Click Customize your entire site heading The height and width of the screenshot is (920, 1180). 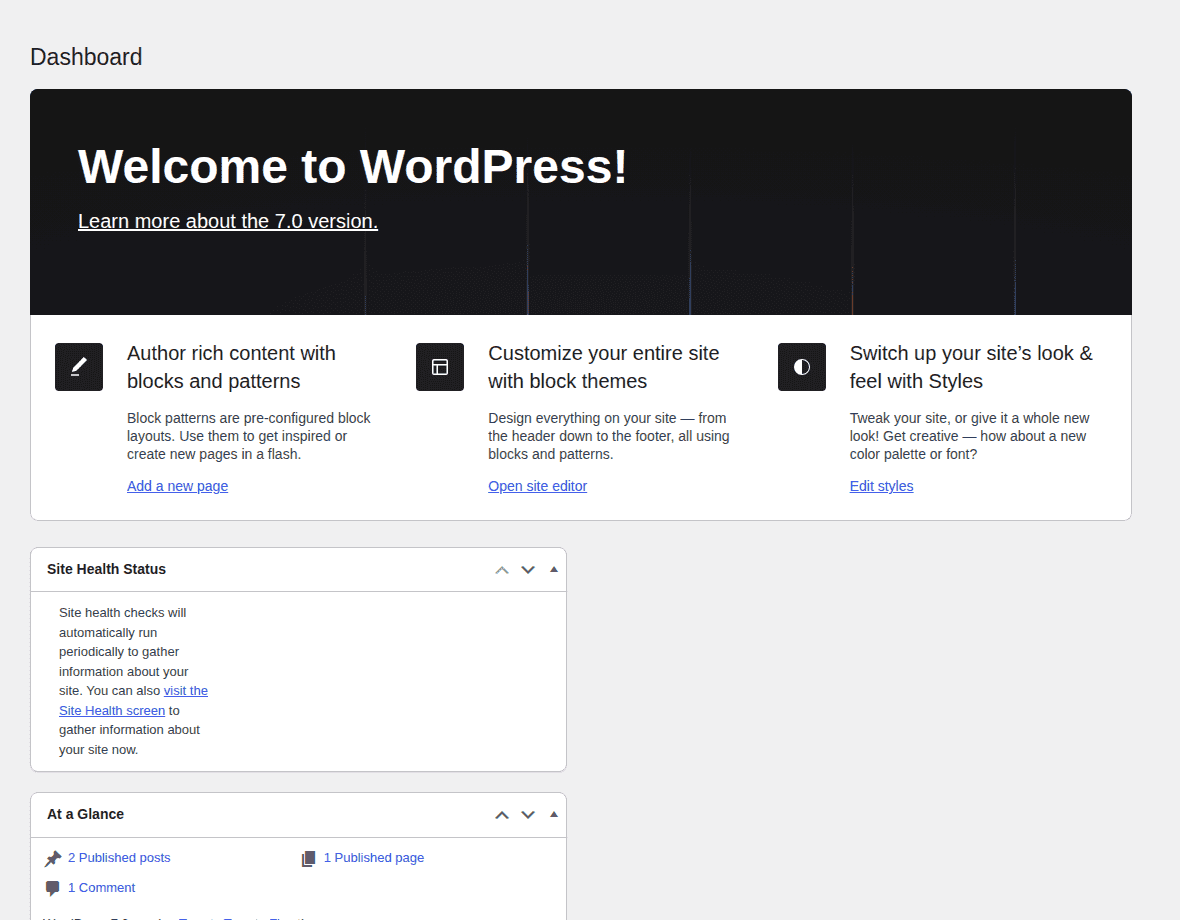[604, 367]
